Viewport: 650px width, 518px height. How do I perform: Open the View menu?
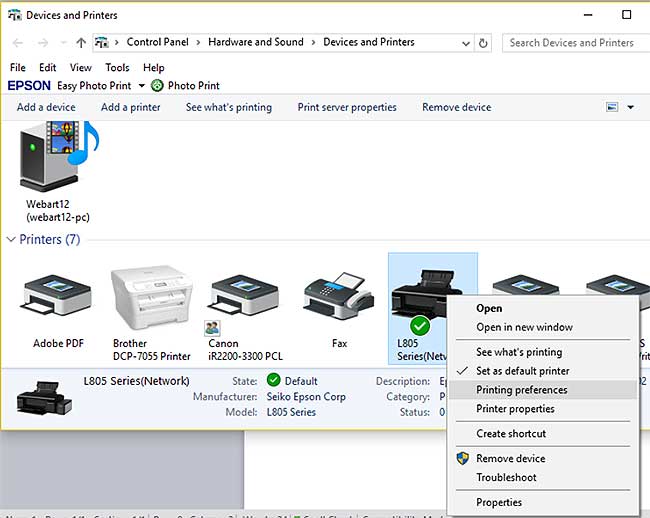tap(80, 68)
